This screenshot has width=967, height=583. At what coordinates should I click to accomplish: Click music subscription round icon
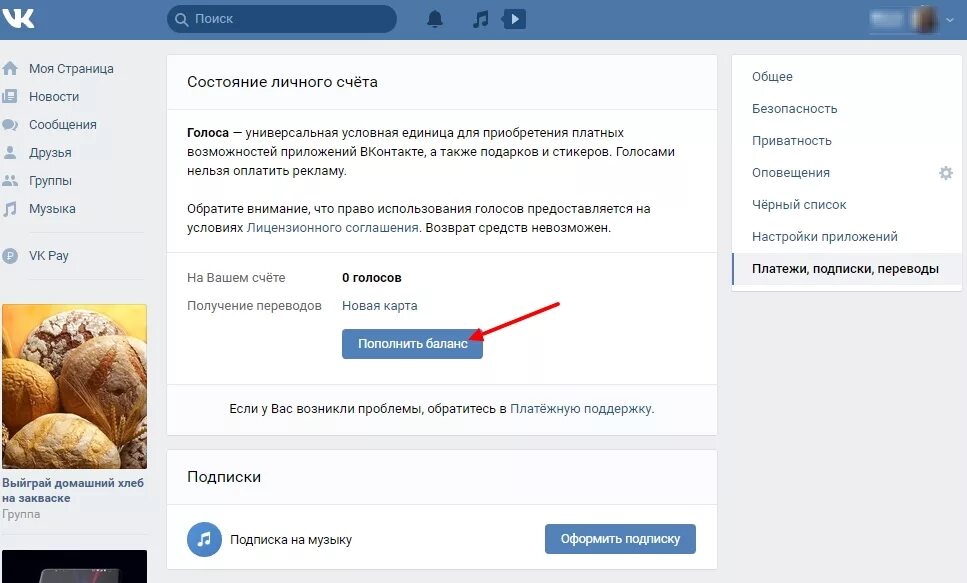tap(204, 539)
